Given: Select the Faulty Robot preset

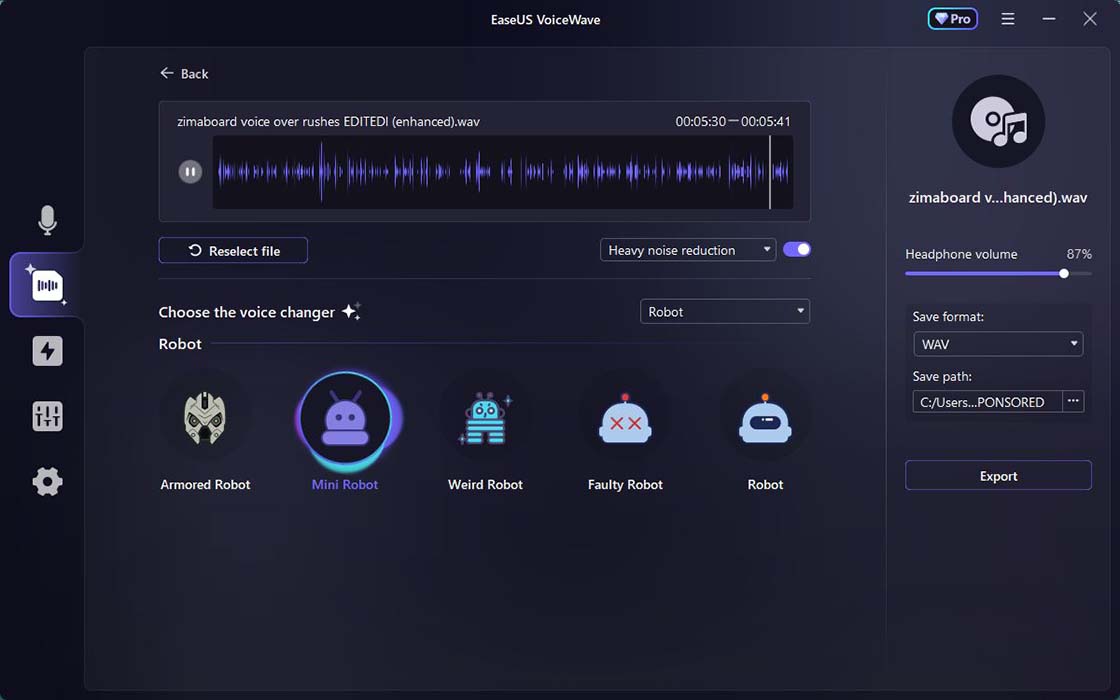Looking at the screenshot, I should (x=625, y=420).
